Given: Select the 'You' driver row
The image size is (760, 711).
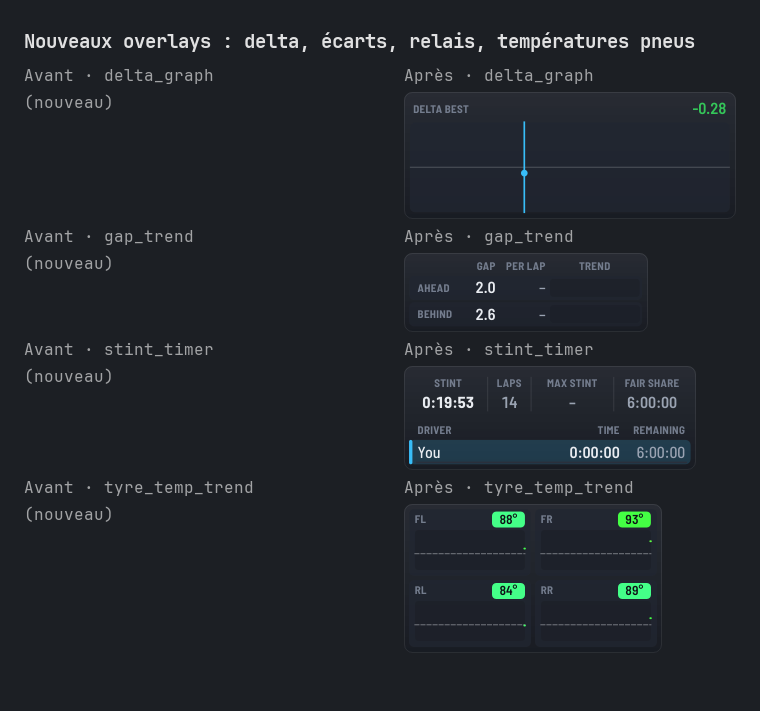Looking at the screenshot, I should click(x=550, y=452).
